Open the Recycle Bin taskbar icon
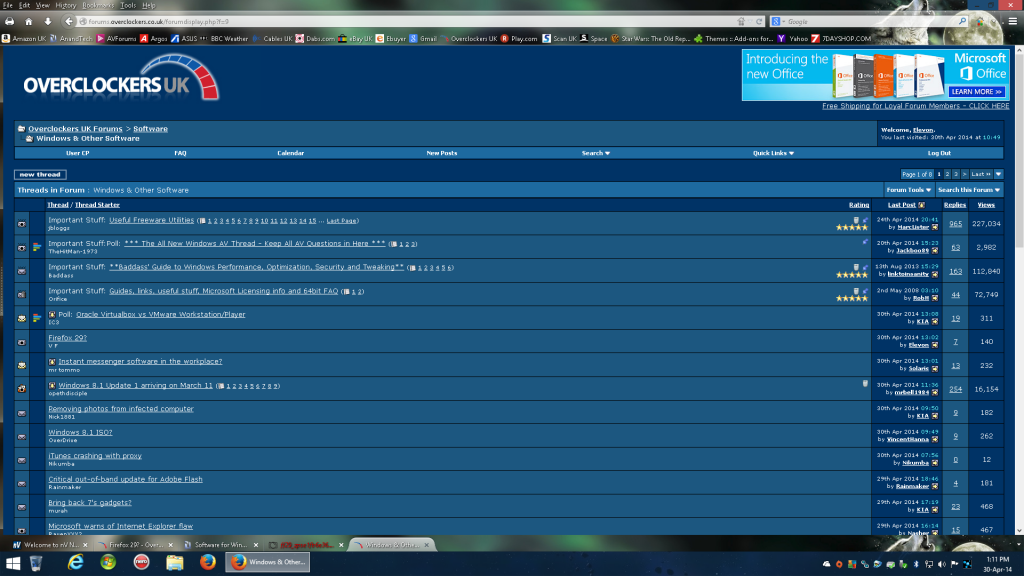The width and height of the screenshot is (1024, 576). pos(36,562)
